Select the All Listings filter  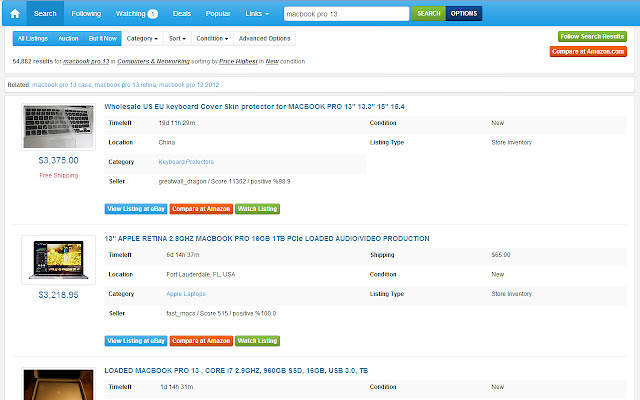[33, 38]
